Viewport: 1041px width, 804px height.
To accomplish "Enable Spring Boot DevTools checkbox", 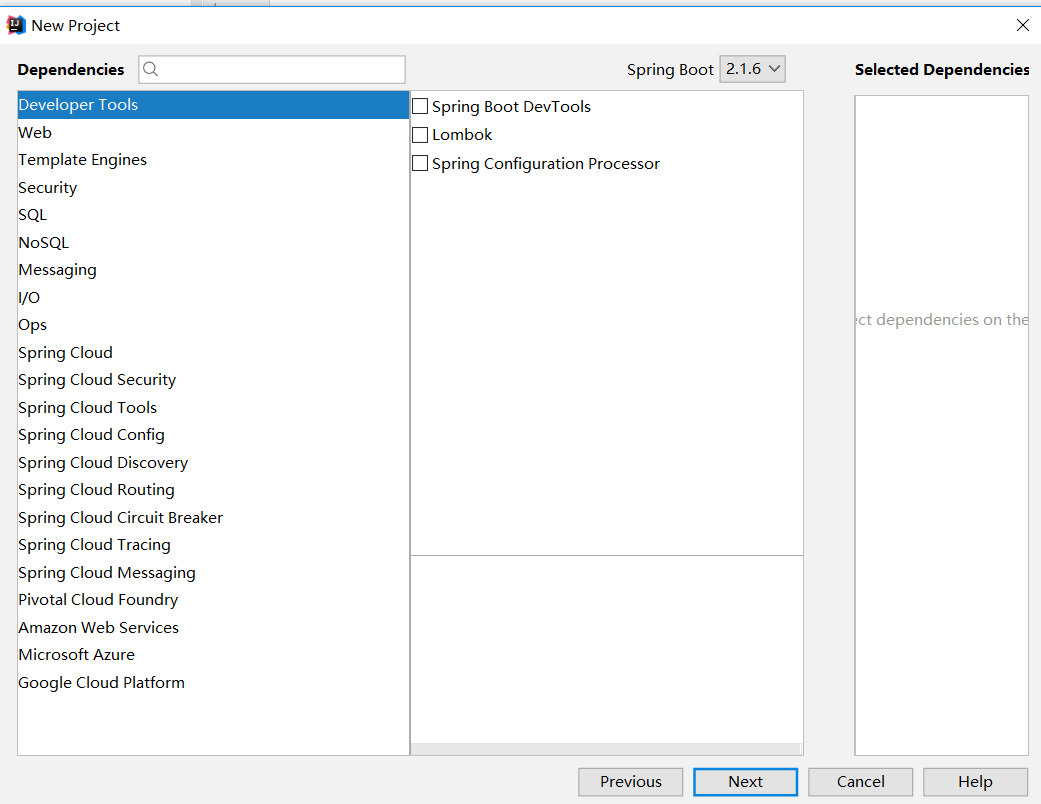I will 420,107.
